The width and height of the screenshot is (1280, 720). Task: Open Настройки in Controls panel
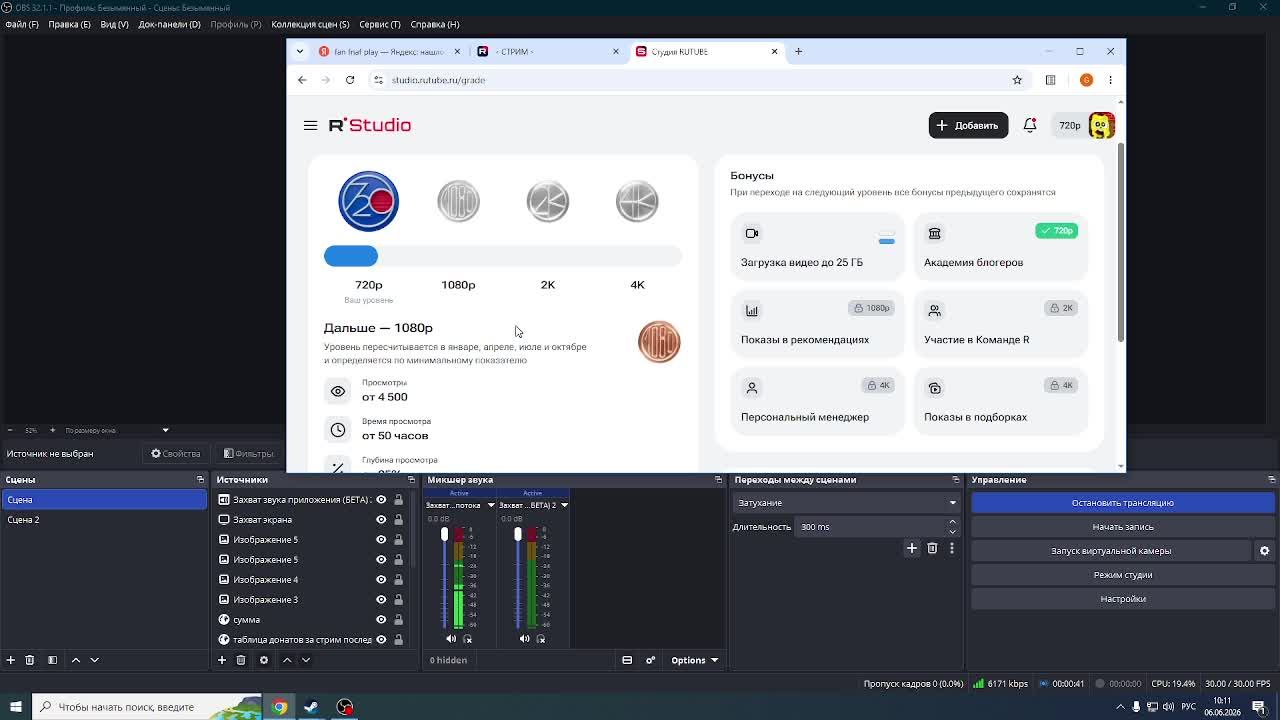click(x=1123, y=599)
